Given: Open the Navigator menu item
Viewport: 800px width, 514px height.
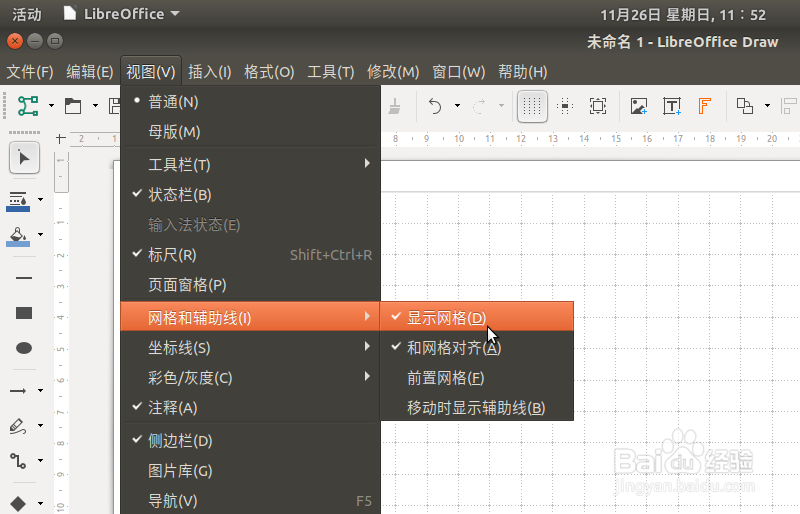Looking at the screenshot, I should pyautogui.click(x=251, y=501).
